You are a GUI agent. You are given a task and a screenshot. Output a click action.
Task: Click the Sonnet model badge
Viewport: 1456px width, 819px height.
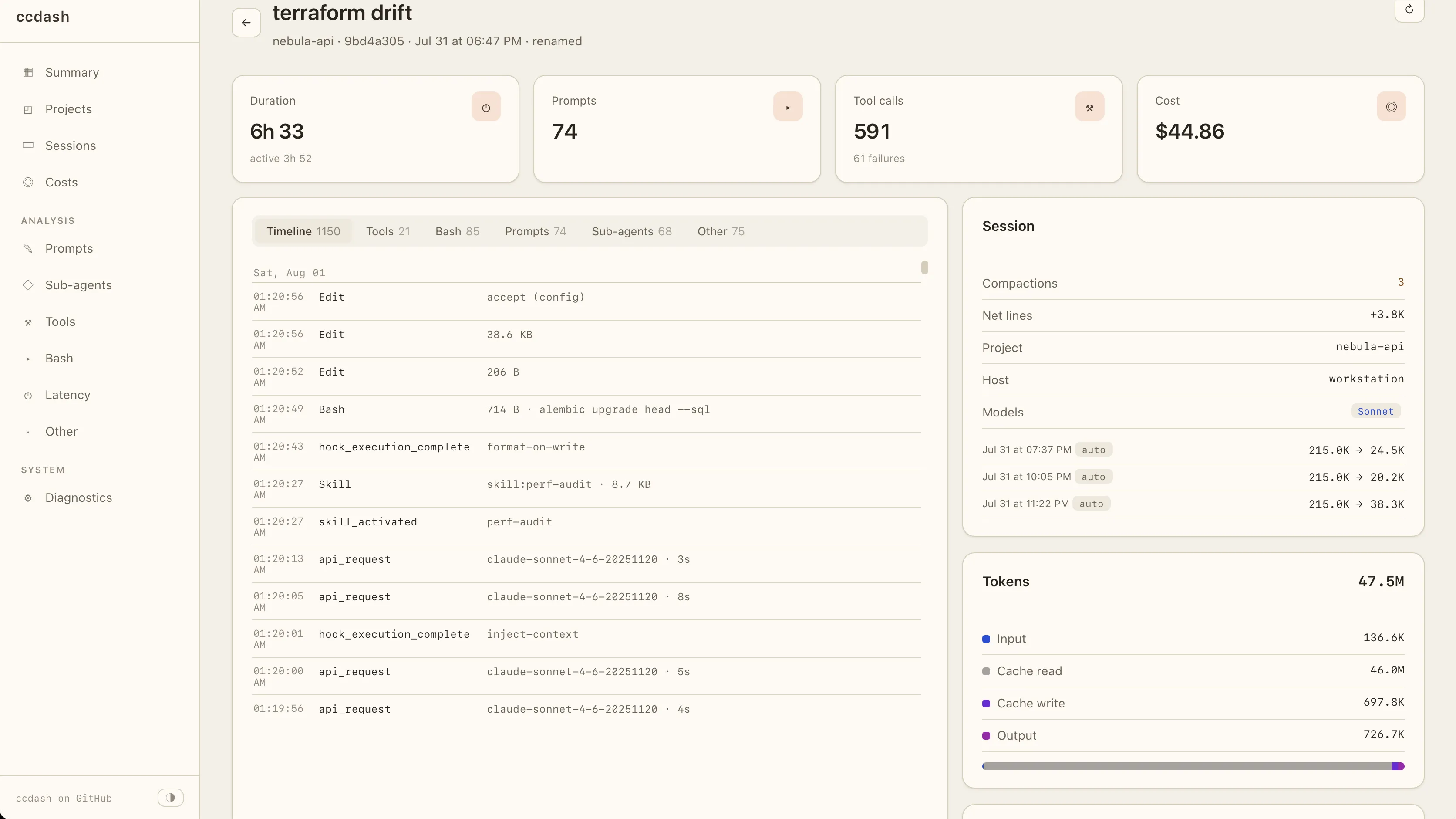tap(1375, 411)
